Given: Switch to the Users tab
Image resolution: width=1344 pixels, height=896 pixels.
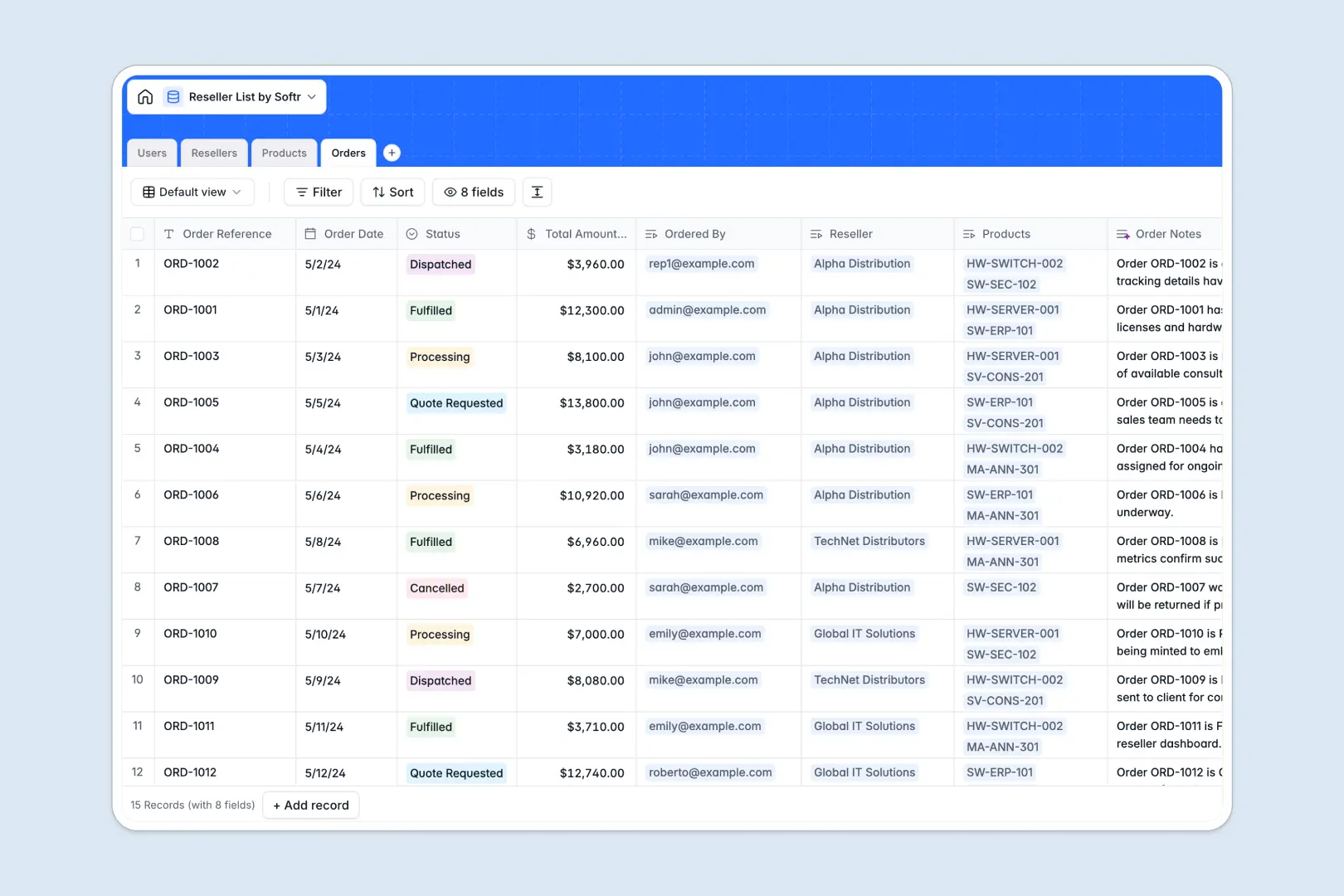Looking at the screenshot, I should pyautogui.click(x=151, y=153).
